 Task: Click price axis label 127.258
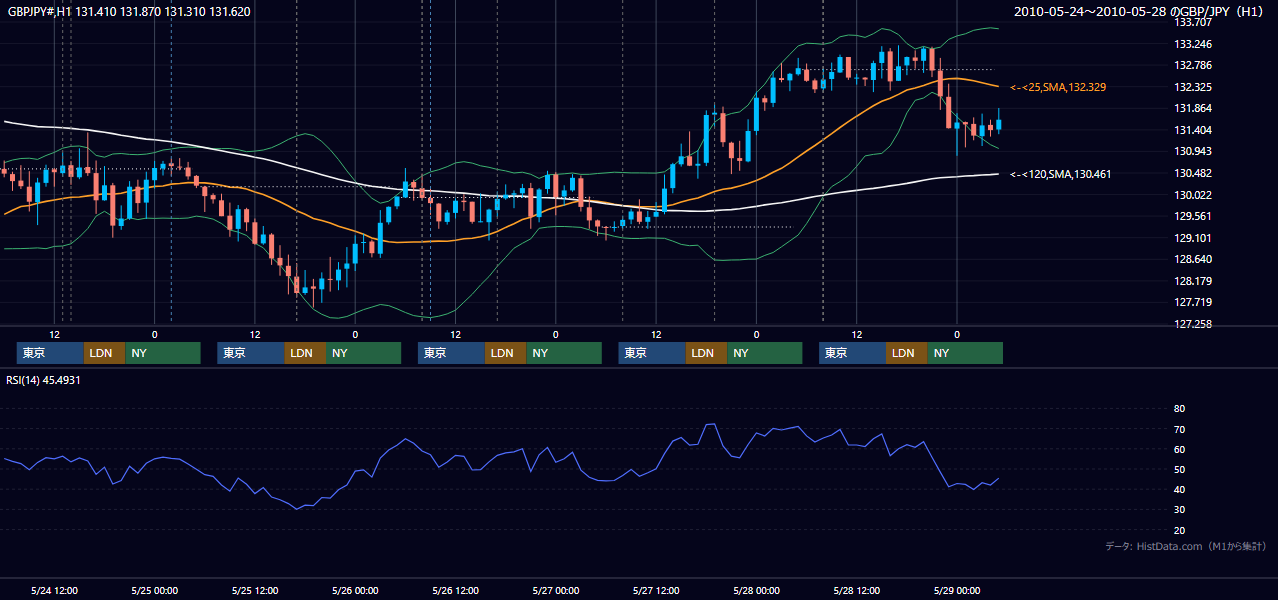(1193, 324)
